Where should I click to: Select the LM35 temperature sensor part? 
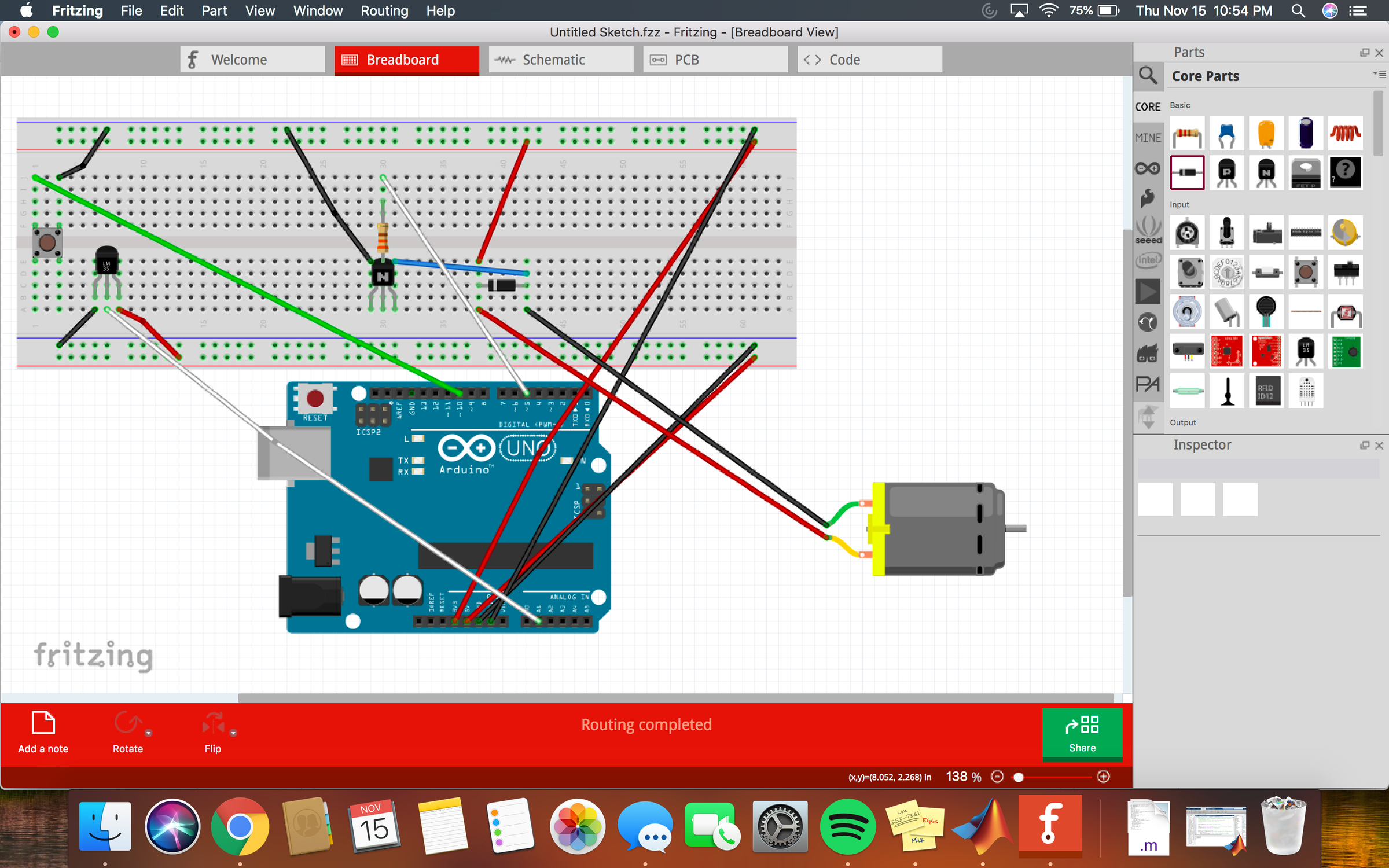[1306, 351]
